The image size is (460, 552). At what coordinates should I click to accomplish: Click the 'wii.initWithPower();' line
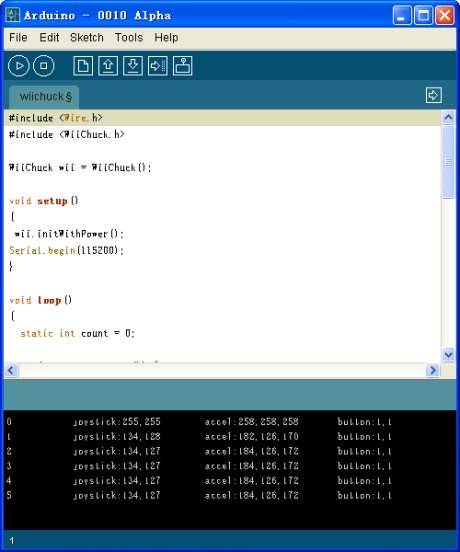[x=69, y=234]
